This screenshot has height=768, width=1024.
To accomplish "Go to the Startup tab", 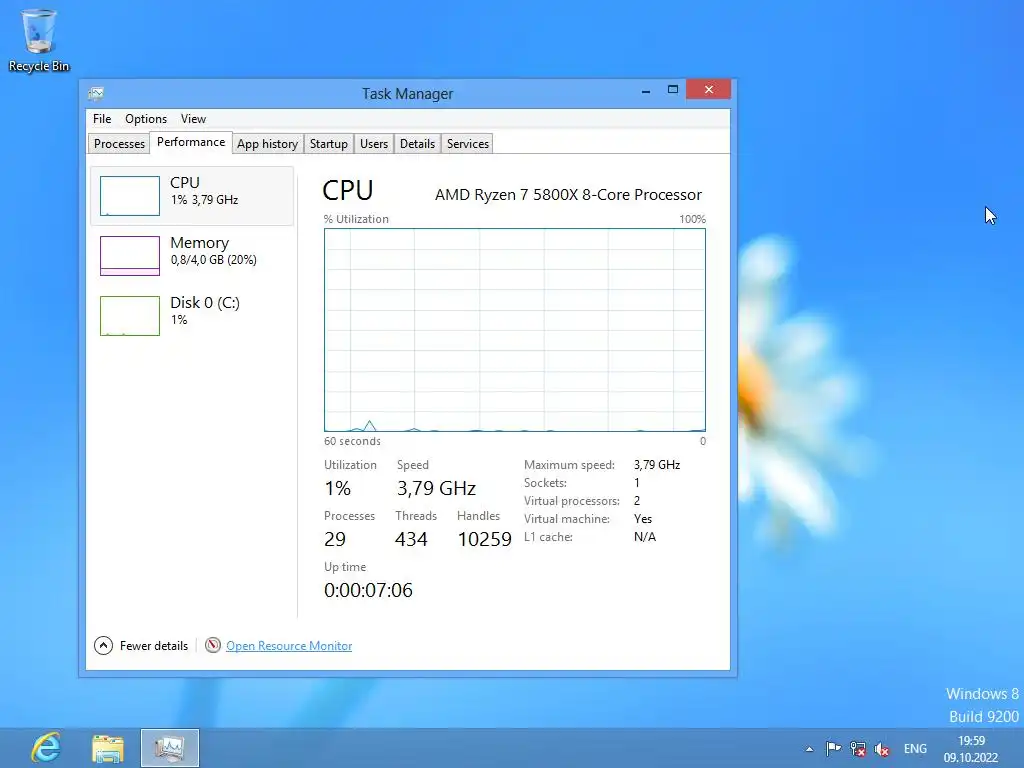I will coord(328,144).
